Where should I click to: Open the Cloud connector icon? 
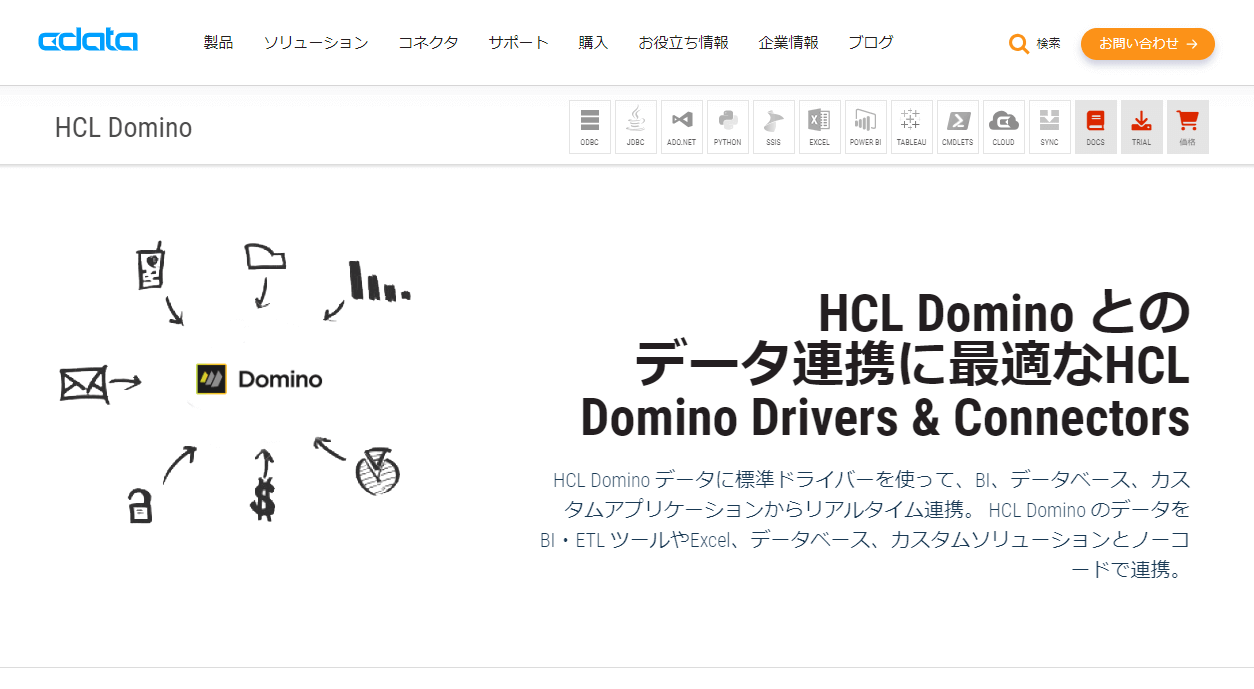coord(1004,127)
